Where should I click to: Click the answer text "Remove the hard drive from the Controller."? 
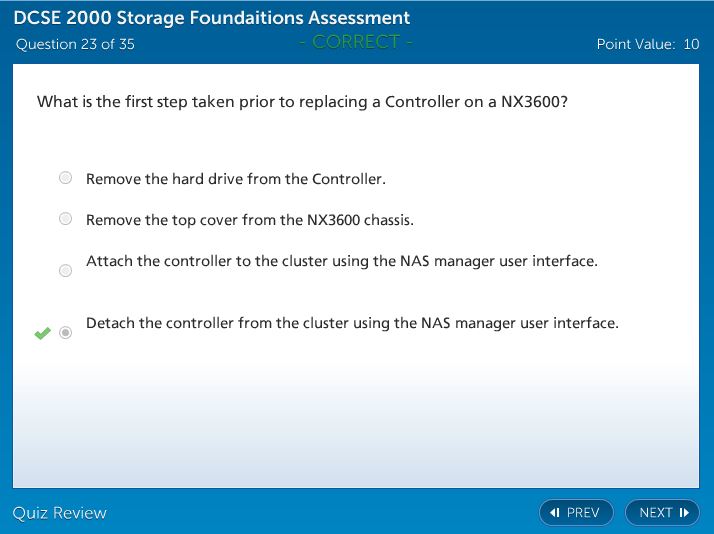pyautogui.click(x=236, y=179)
